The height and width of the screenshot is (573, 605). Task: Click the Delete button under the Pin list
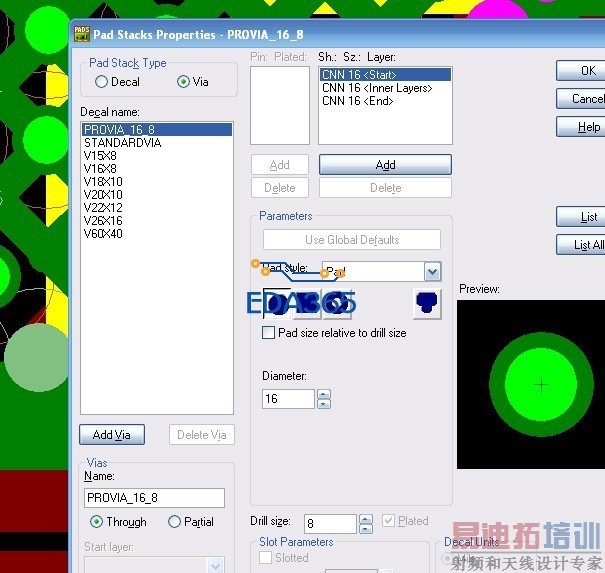coord(280,188)
